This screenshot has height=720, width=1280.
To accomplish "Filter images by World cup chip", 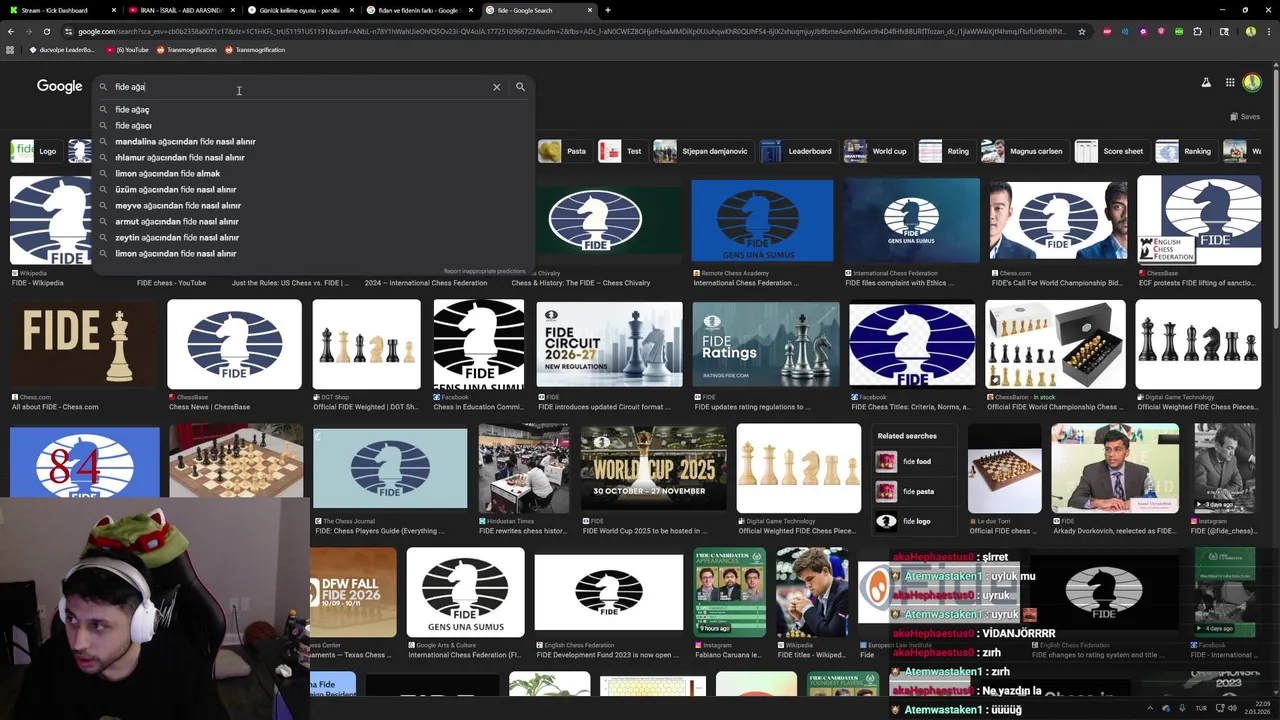I will [x=876, y=151].
